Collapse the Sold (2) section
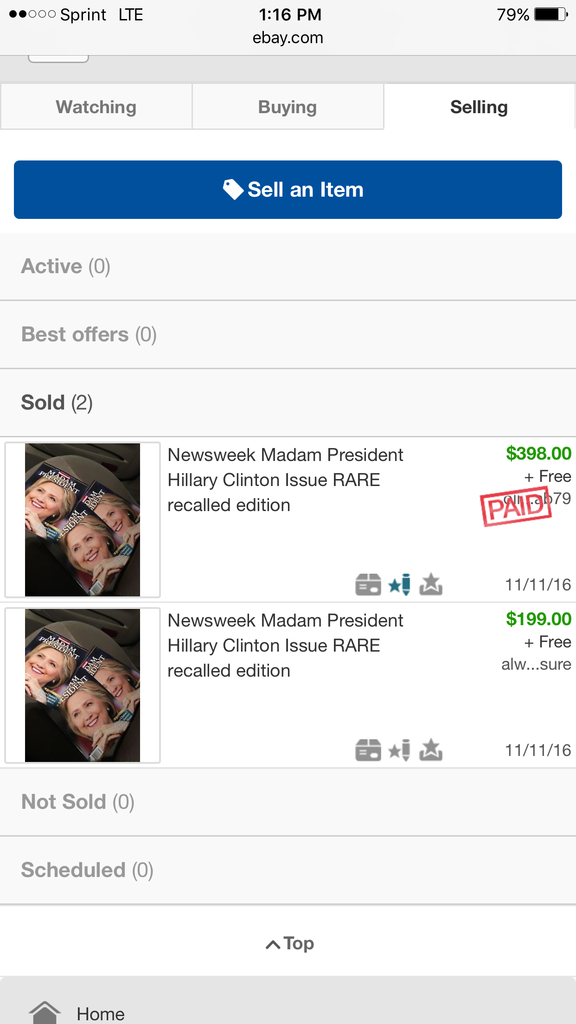The width and height of the screenshot is (576, 1024). (x=288, y=402)
